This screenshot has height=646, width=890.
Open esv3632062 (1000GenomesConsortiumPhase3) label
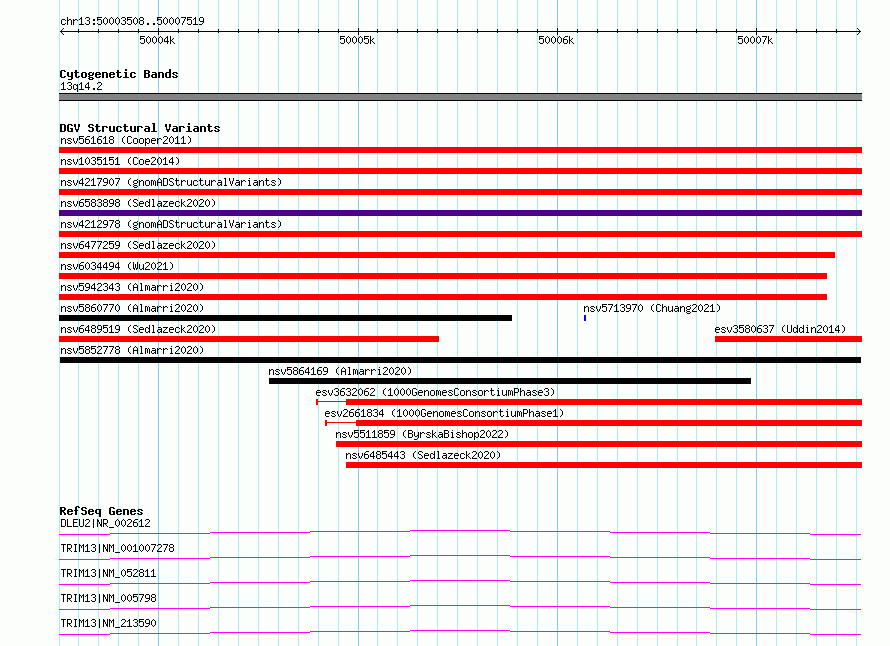coord(435,392)
